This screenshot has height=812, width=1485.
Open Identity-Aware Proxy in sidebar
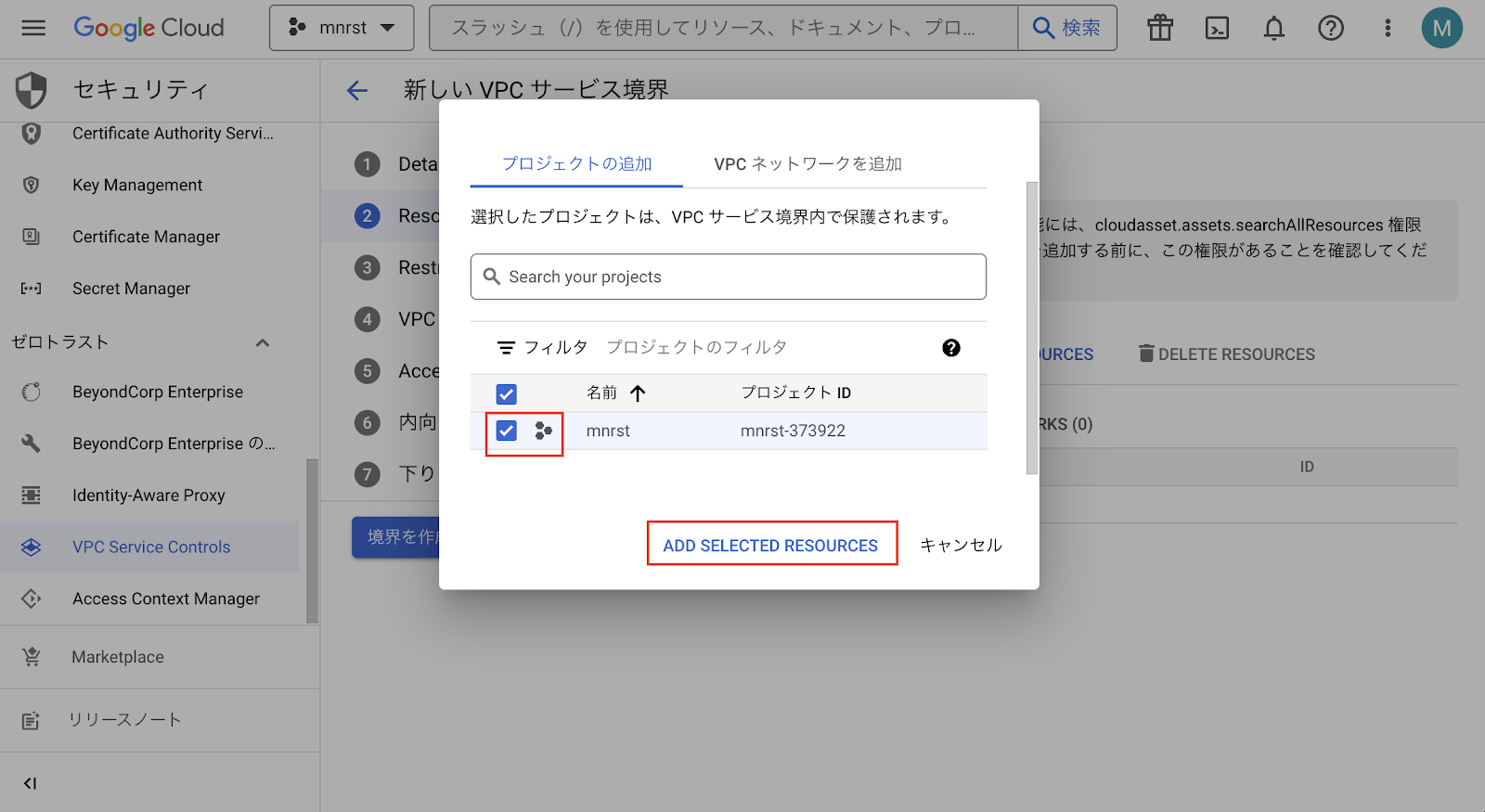(x=149, y=496)
